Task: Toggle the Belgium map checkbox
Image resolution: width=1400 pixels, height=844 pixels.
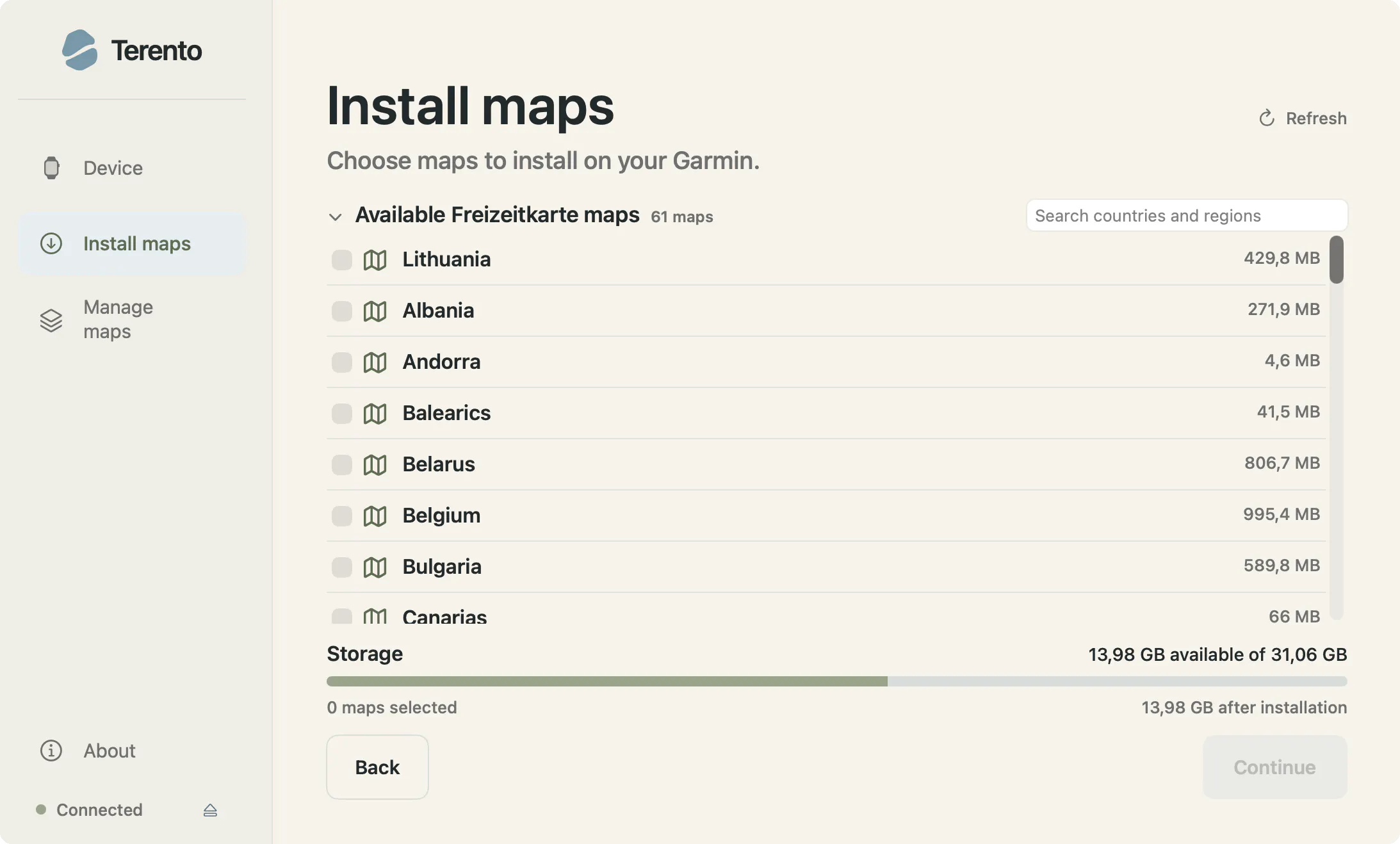Action: (342, 515)
